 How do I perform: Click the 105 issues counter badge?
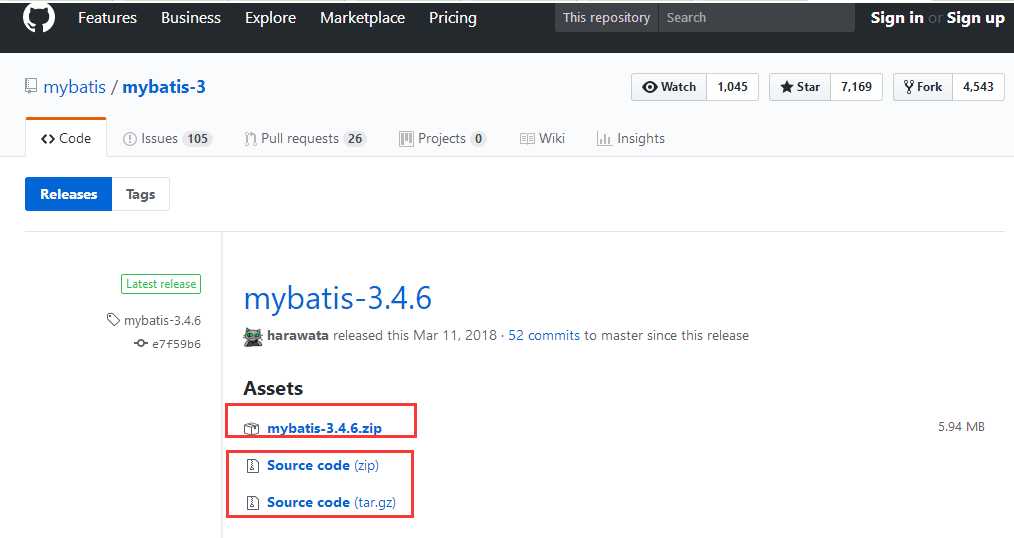[x=197, y=138]
